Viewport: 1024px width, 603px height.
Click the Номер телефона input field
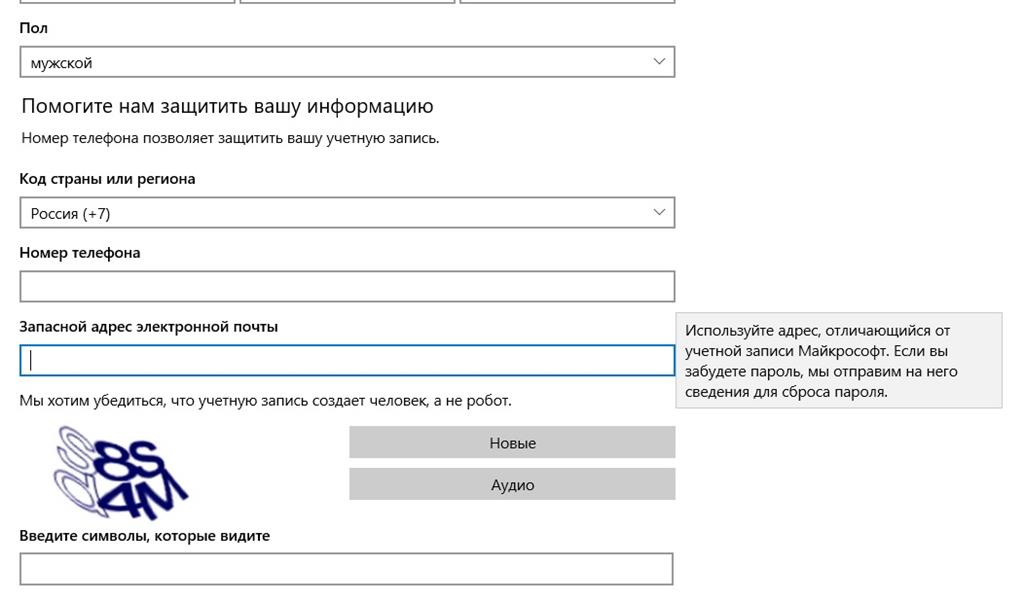(347, 287)
